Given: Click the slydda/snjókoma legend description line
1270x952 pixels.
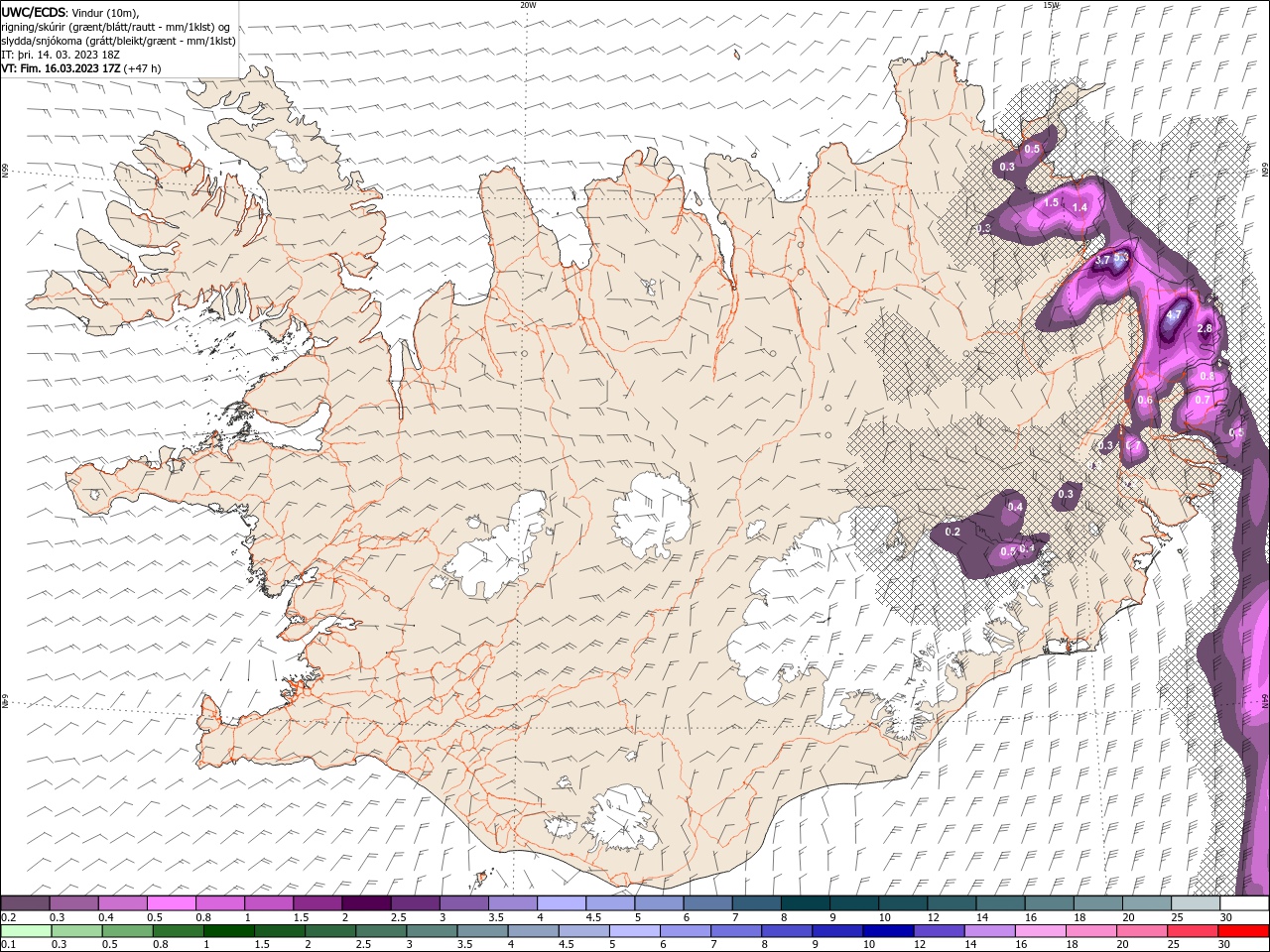Looking at the screenshot, I should [118, 41].
